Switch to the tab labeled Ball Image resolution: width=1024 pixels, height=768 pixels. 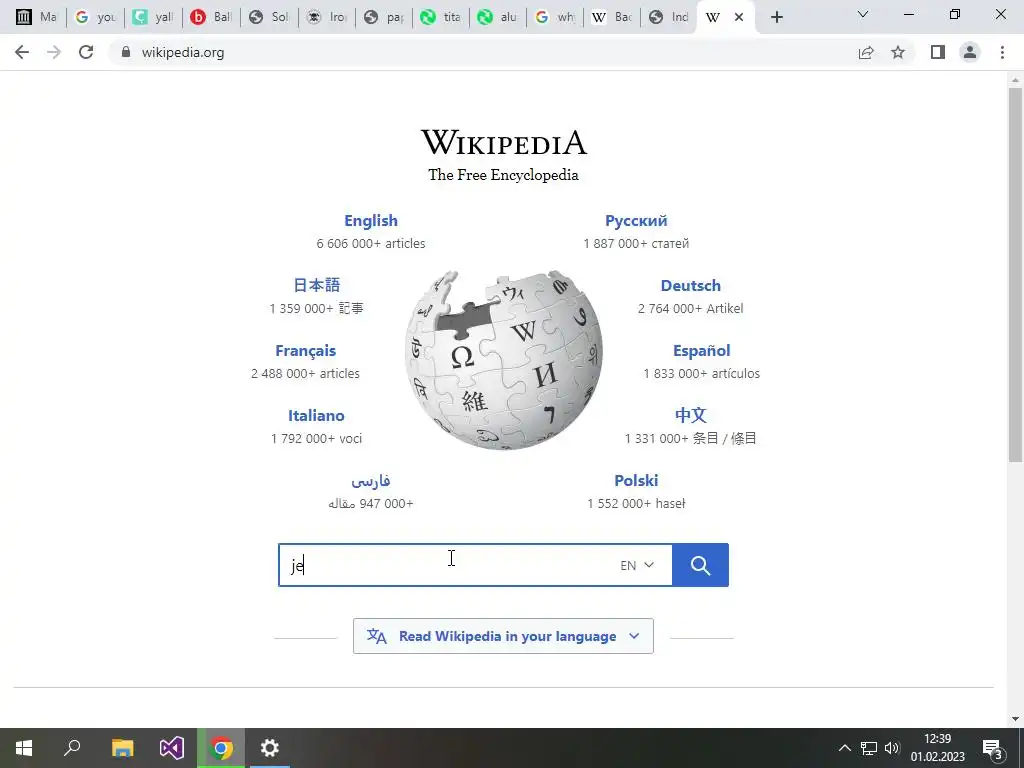tap(211, 17)
